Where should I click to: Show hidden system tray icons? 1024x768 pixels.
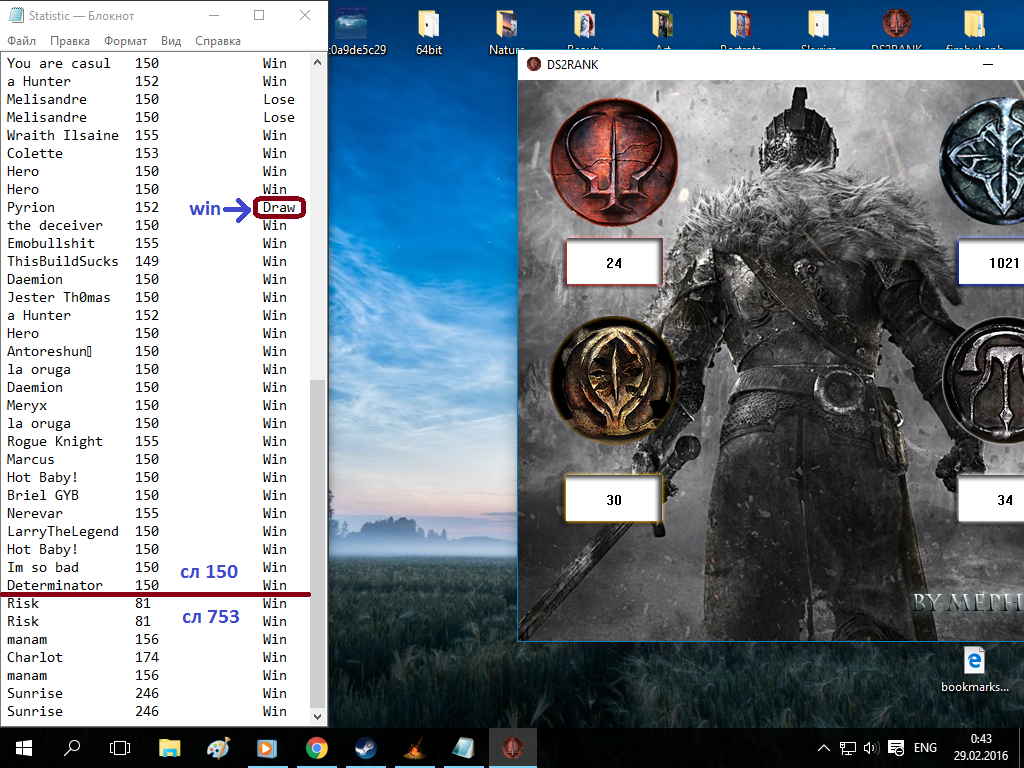pyautogui.click(x=824, y=748)
